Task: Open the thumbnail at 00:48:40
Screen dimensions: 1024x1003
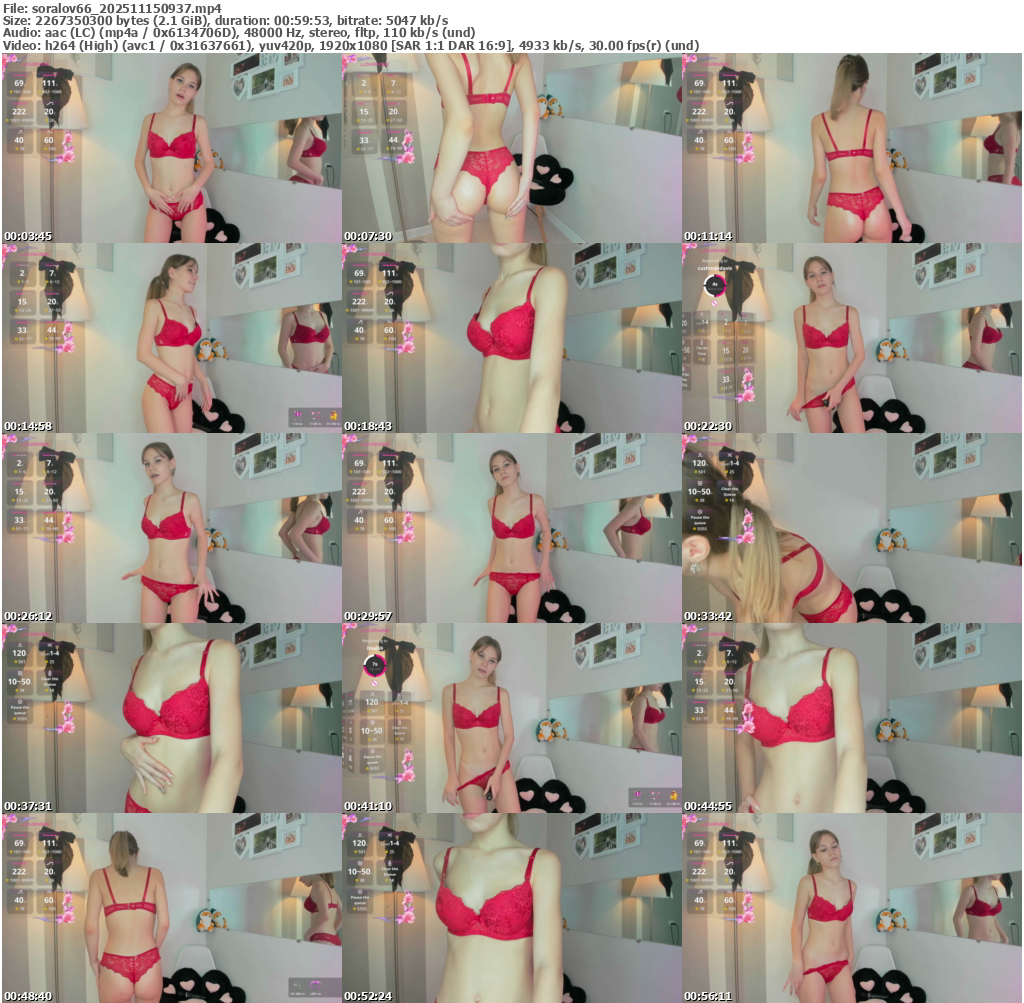Action: pos(171,907)
